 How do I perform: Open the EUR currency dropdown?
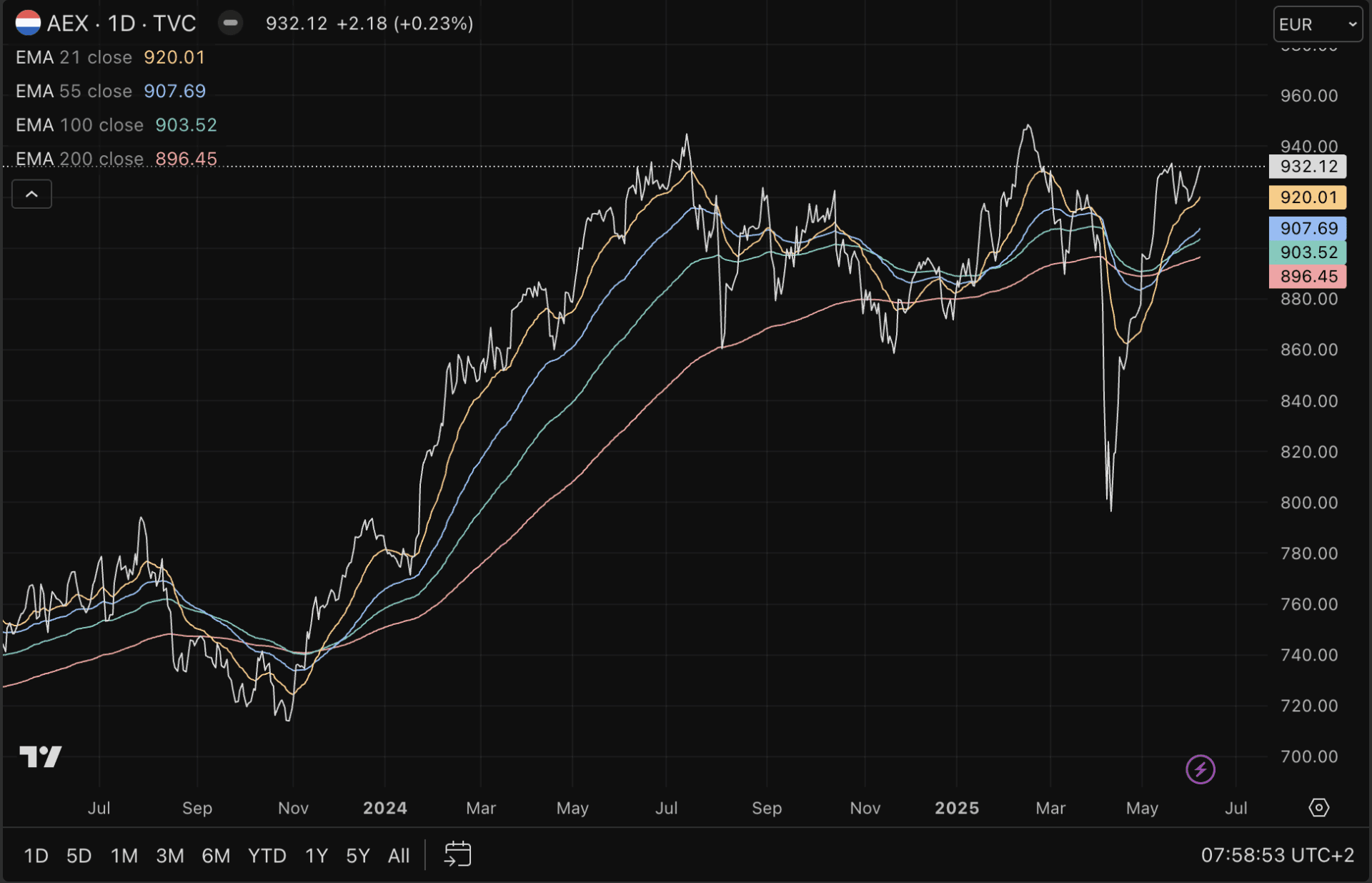pyautogui.click(x=1317, y=24)
